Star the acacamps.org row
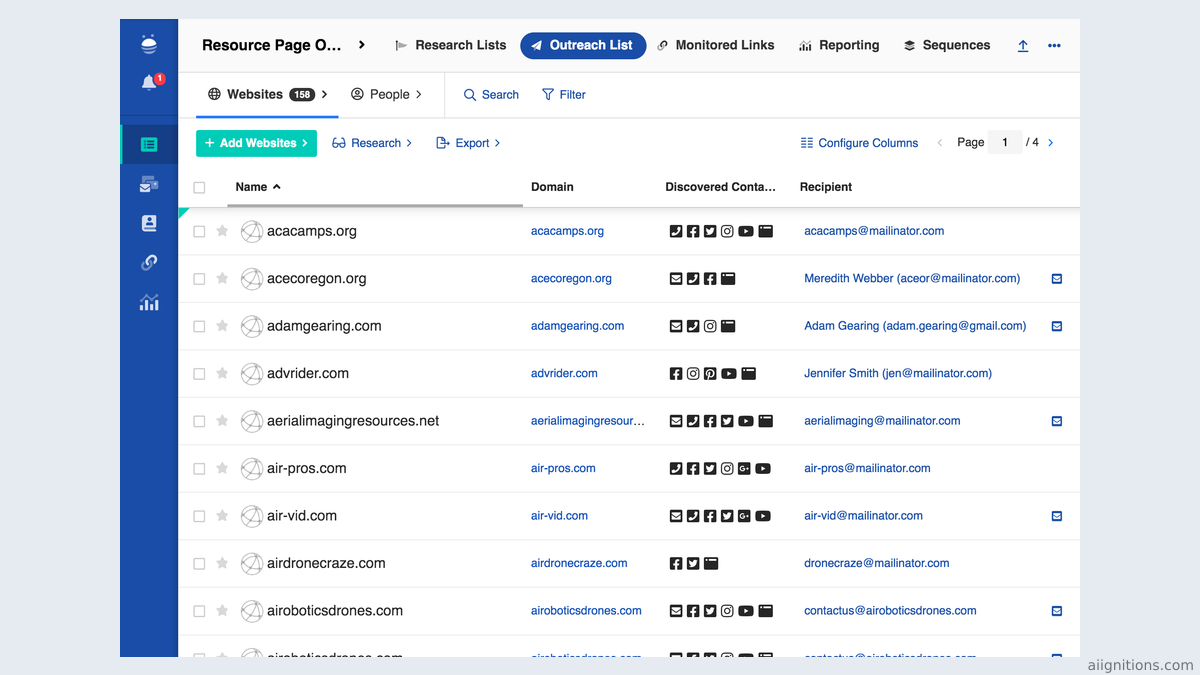The height and width of the screenshot is (675, 1200). [x=222, y=231]
